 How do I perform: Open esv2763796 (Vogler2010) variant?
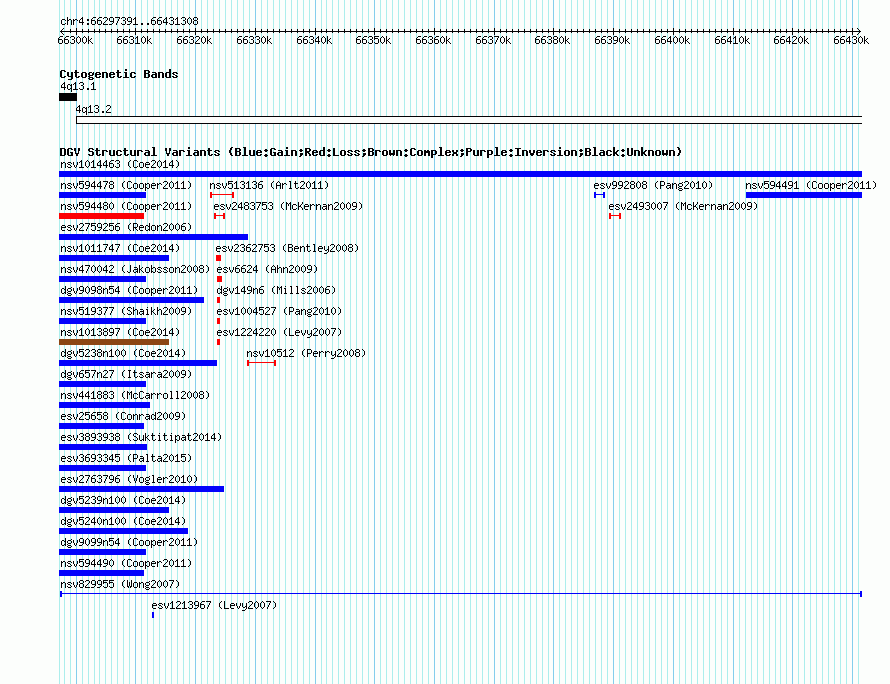[129, 480]
